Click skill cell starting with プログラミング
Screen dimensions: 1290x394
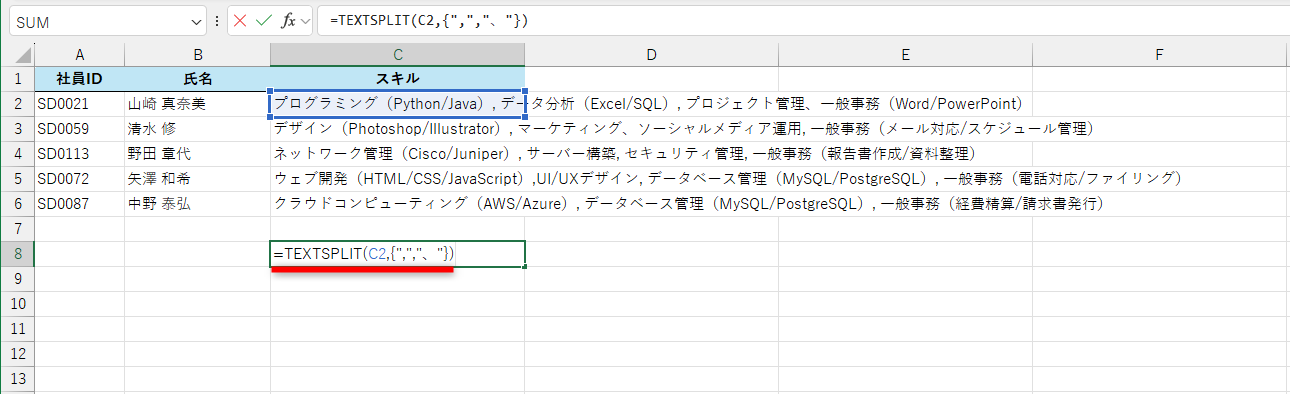click(x=397, y=103)
